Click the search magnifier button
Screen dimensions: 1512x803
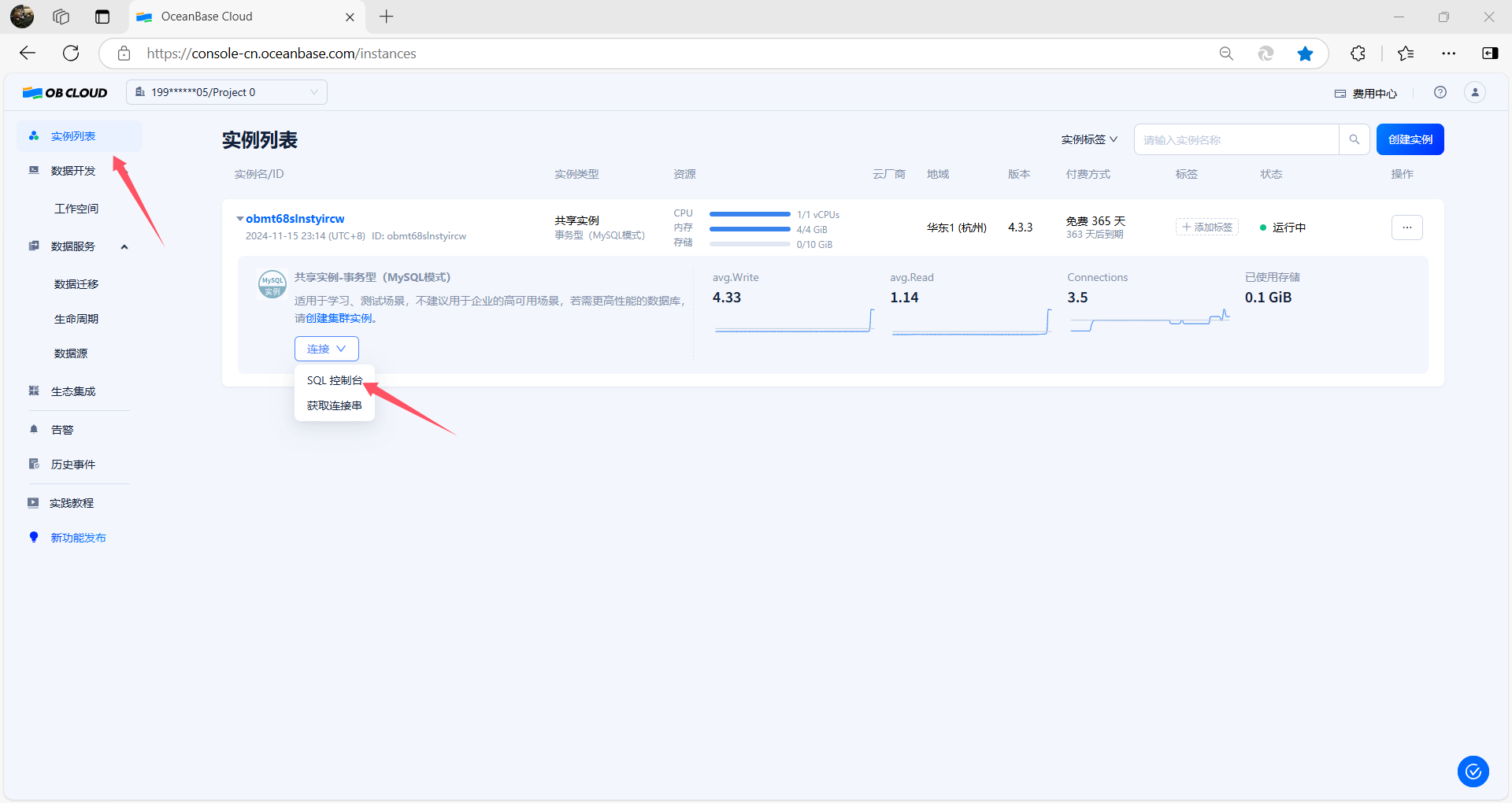click(1354, 139)
